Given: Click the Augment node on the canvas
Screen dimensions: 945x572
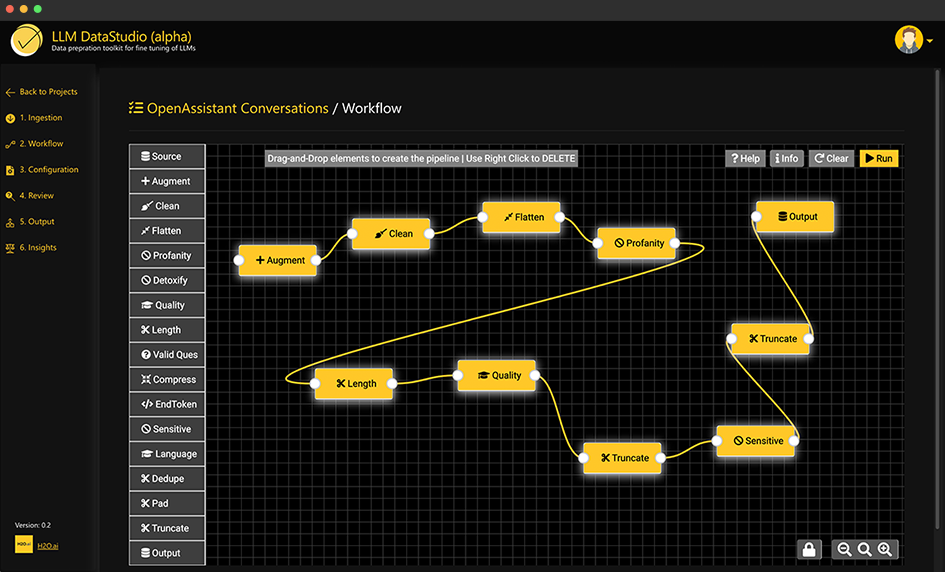Looking at the screenshot, I should click(277, 260).
